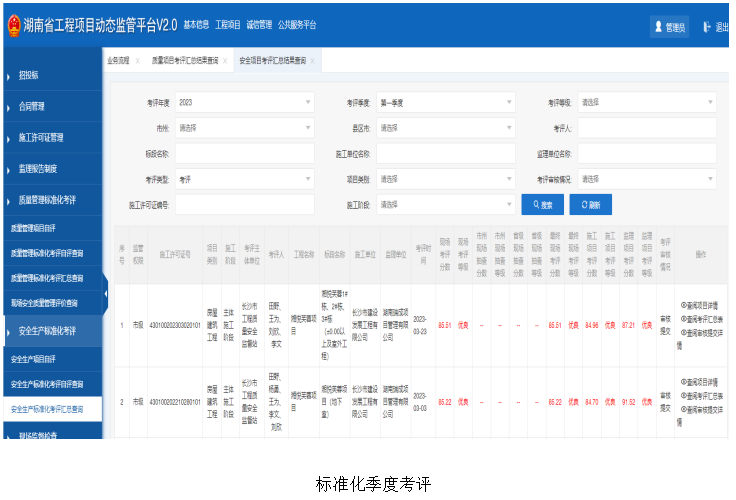Open 查阅考评汇总表 link in row 1

(702, 319)
